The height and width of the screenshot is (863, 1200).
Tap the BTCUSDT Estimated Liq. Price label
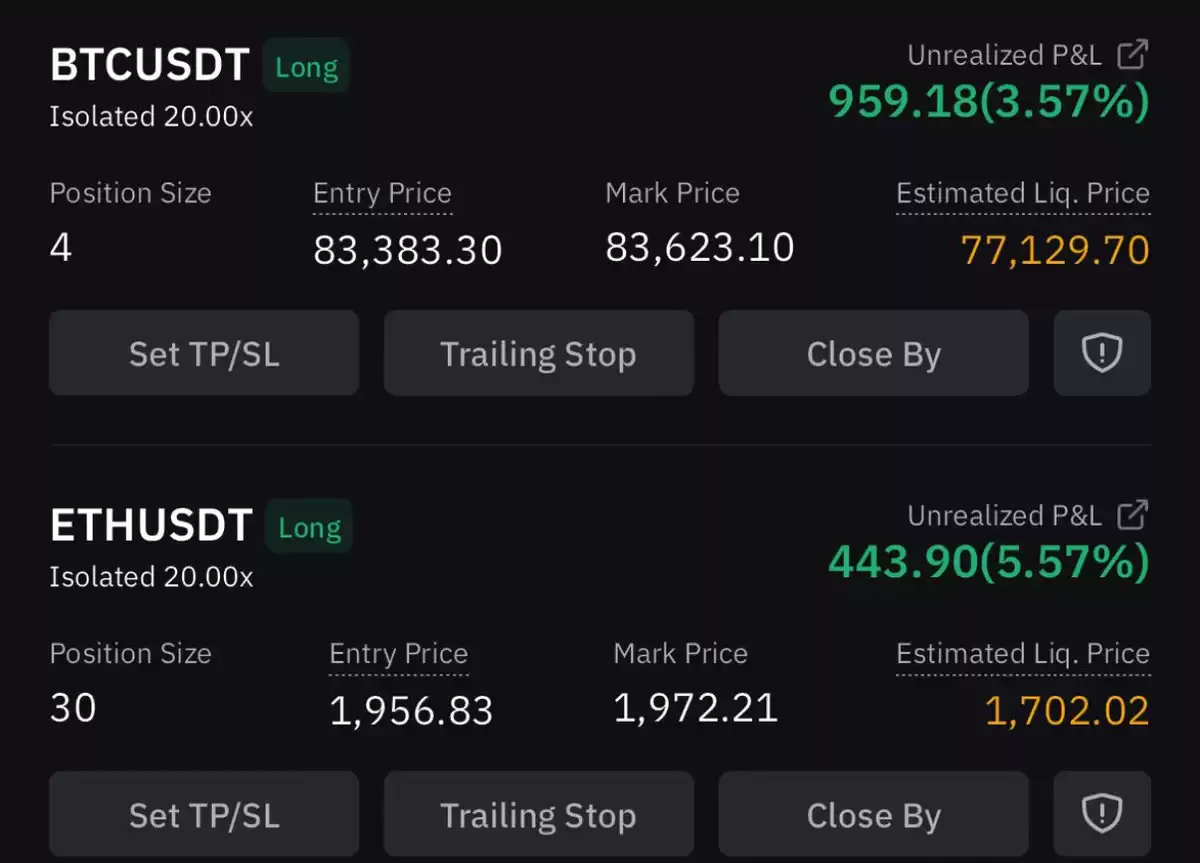pyautogui.click(x=1023, y=193)
